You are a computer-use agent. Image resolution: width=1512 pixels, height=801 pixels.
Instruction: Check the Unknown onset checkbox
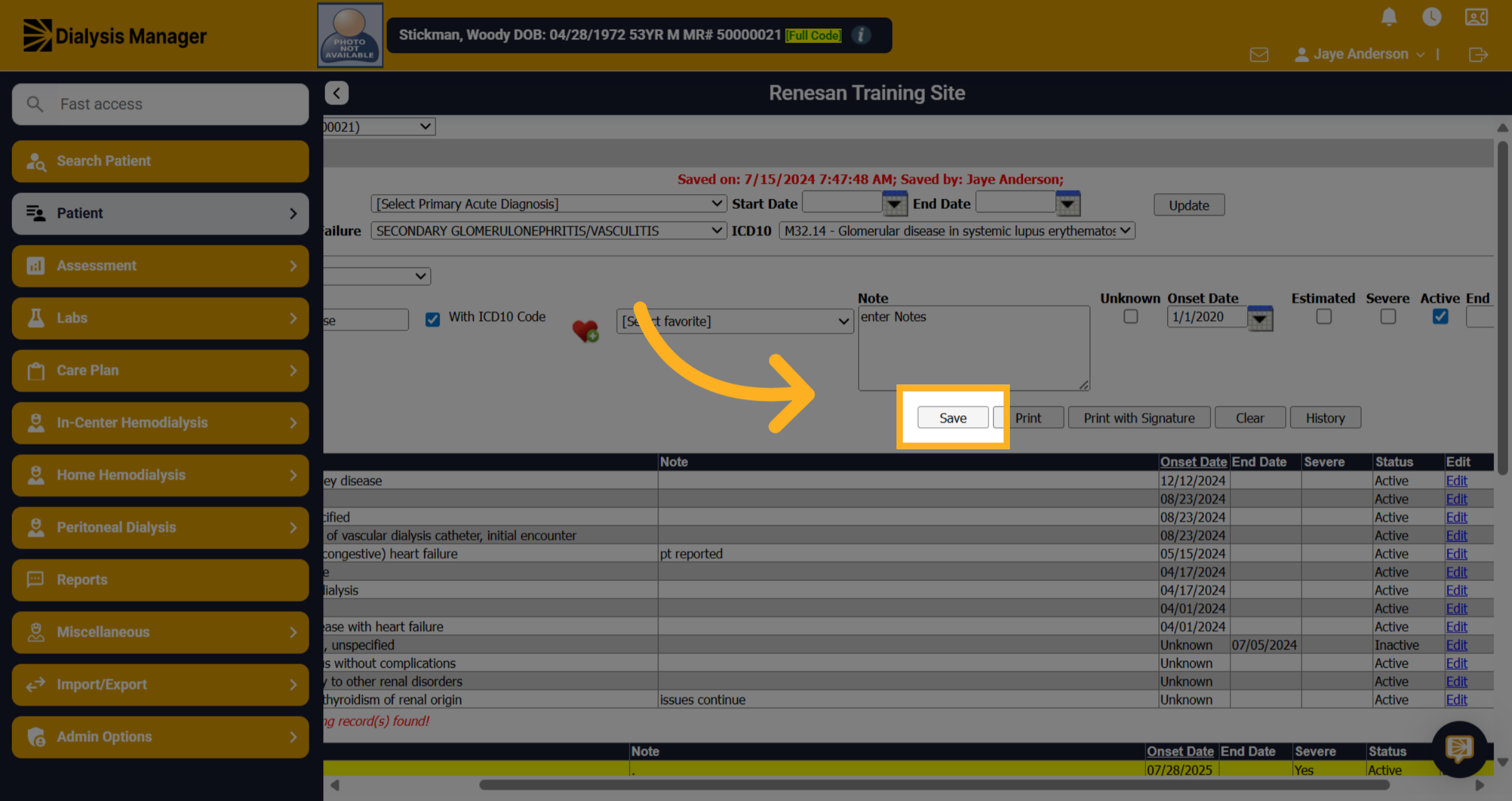[1131, 316]
